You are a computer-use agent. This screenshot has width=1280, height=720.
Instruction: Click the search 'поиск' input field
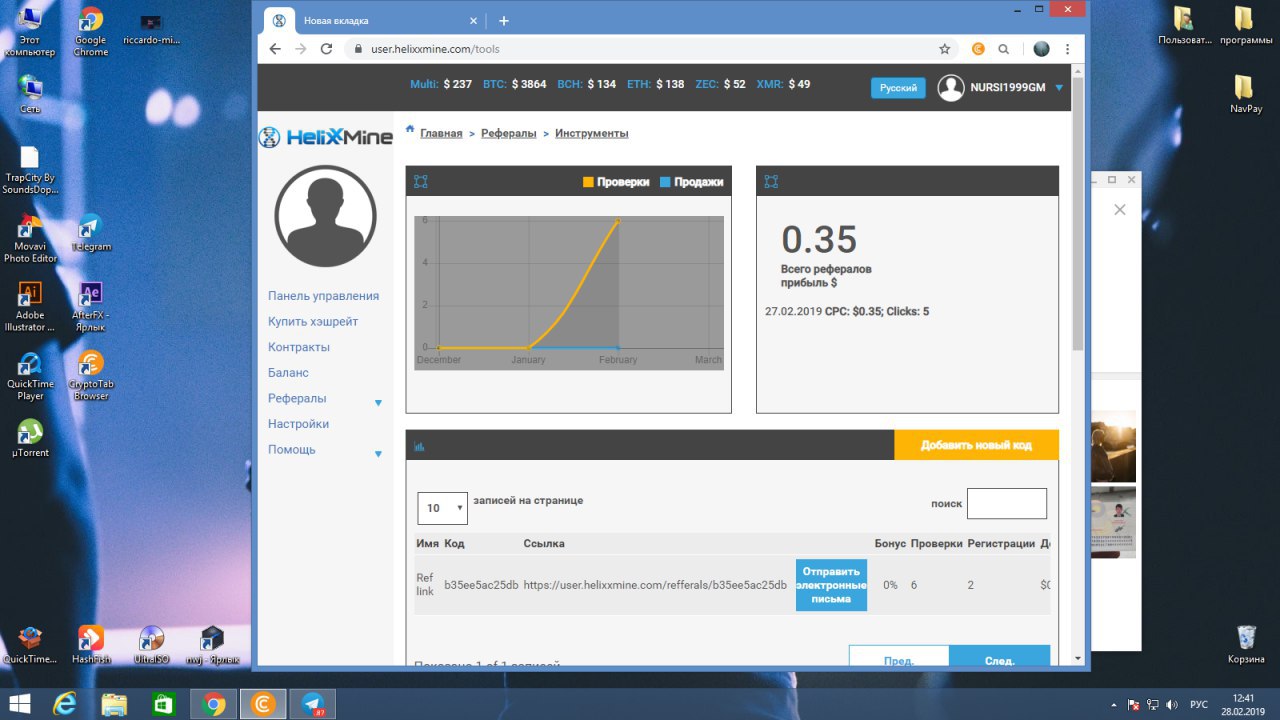pos(1007,504)
